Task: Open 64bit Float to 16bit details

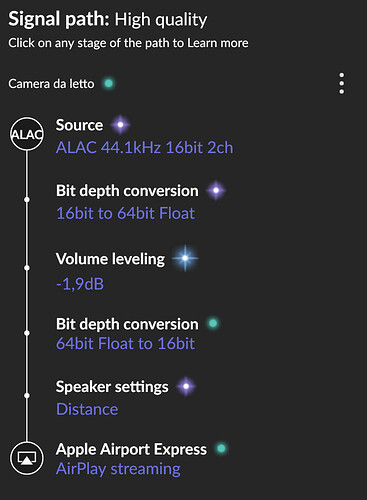Action: coord(125,344)
